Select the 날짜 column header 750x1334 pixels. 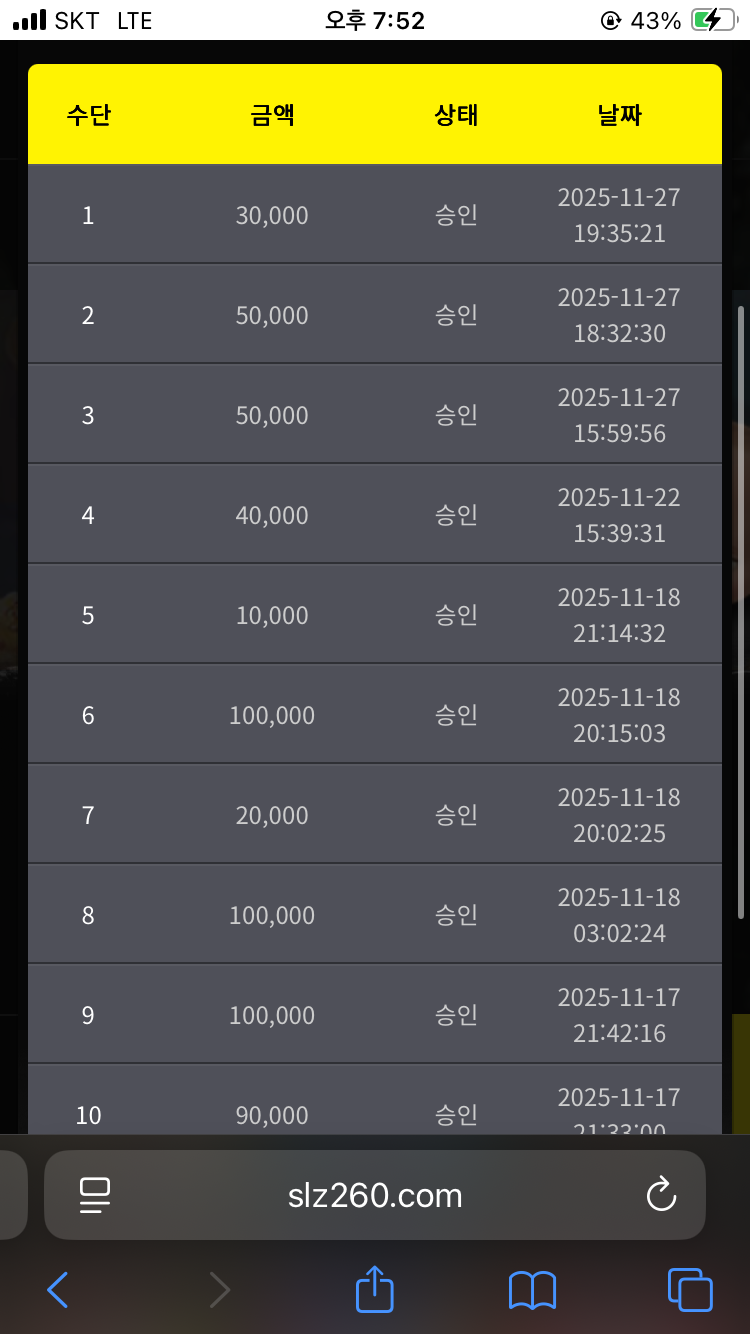pos(619,115)
